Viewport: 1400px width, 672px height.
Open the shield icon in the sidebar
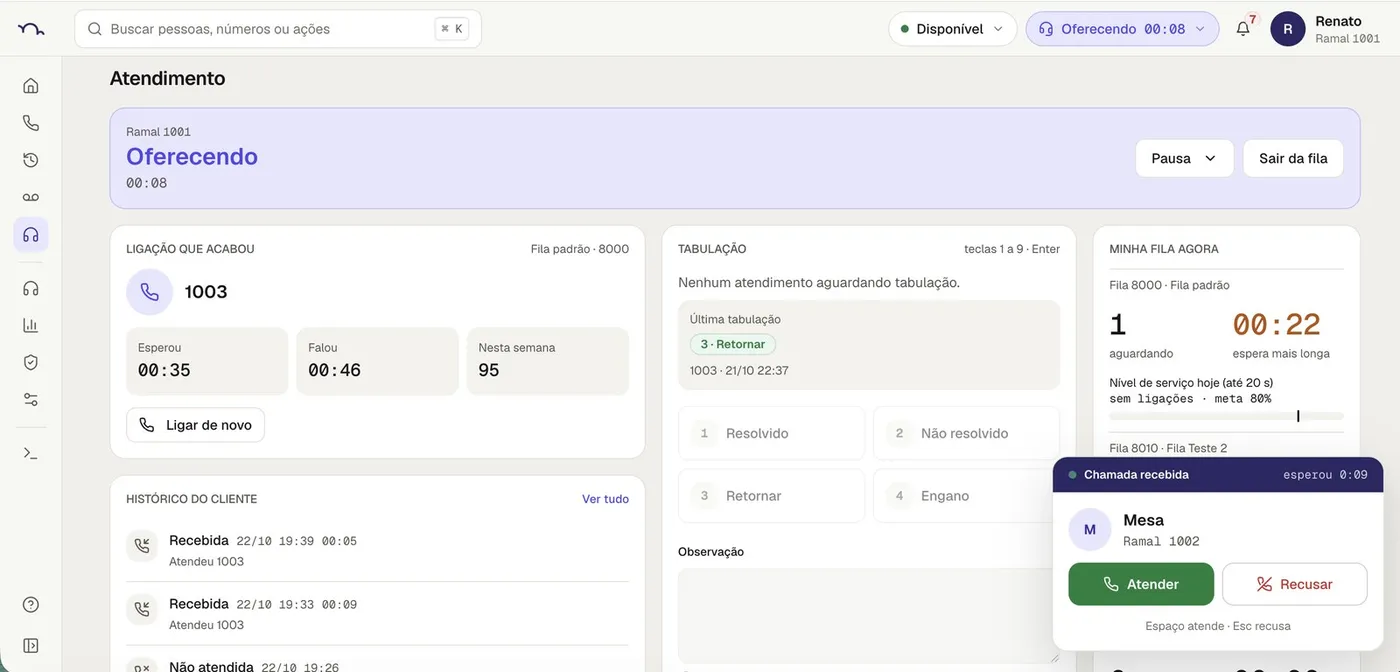point(31,362)
